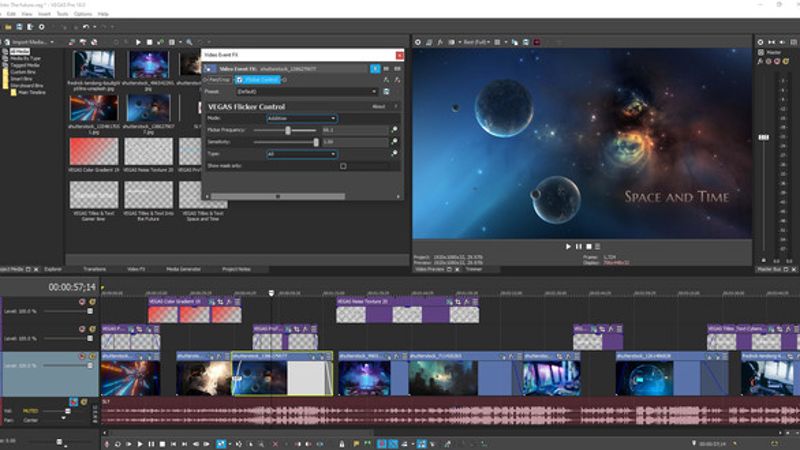The height and width of the screenshot is (450, 800).
Task: Open the Preset dropdown in Video Event FX
Action: [307, 92]
